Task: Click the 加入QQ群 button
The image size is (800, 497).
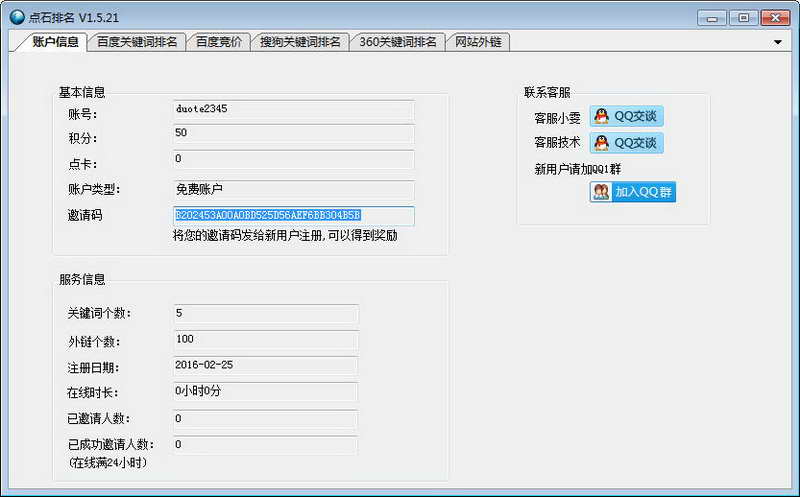Action: 632,191
